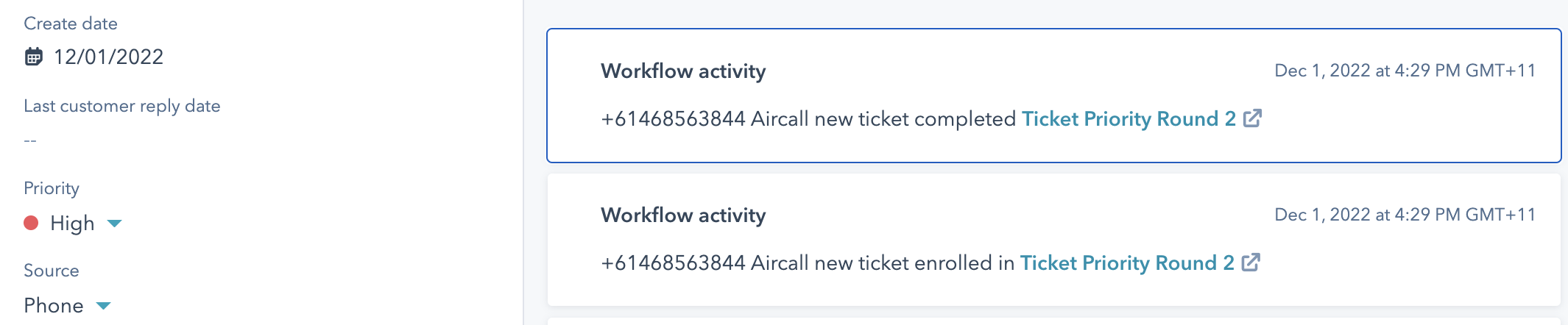Click the calendar icon beside the create date

(34, 57)
